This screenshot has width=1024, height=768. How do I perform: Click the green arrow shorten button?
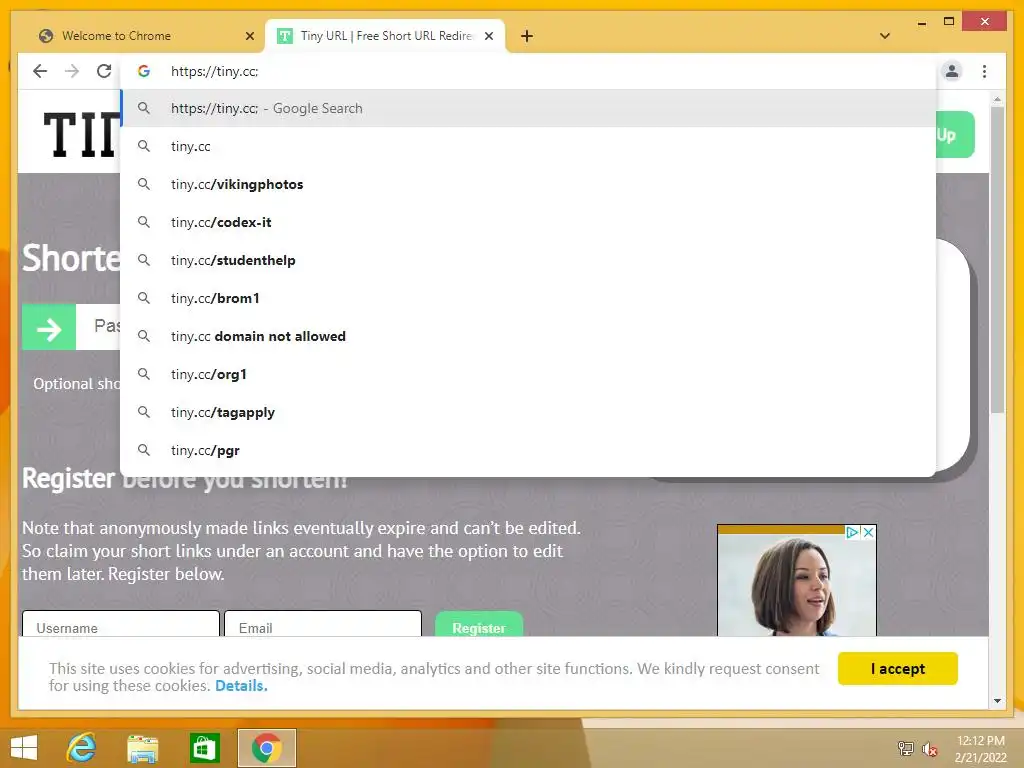[x=49, y=327]
